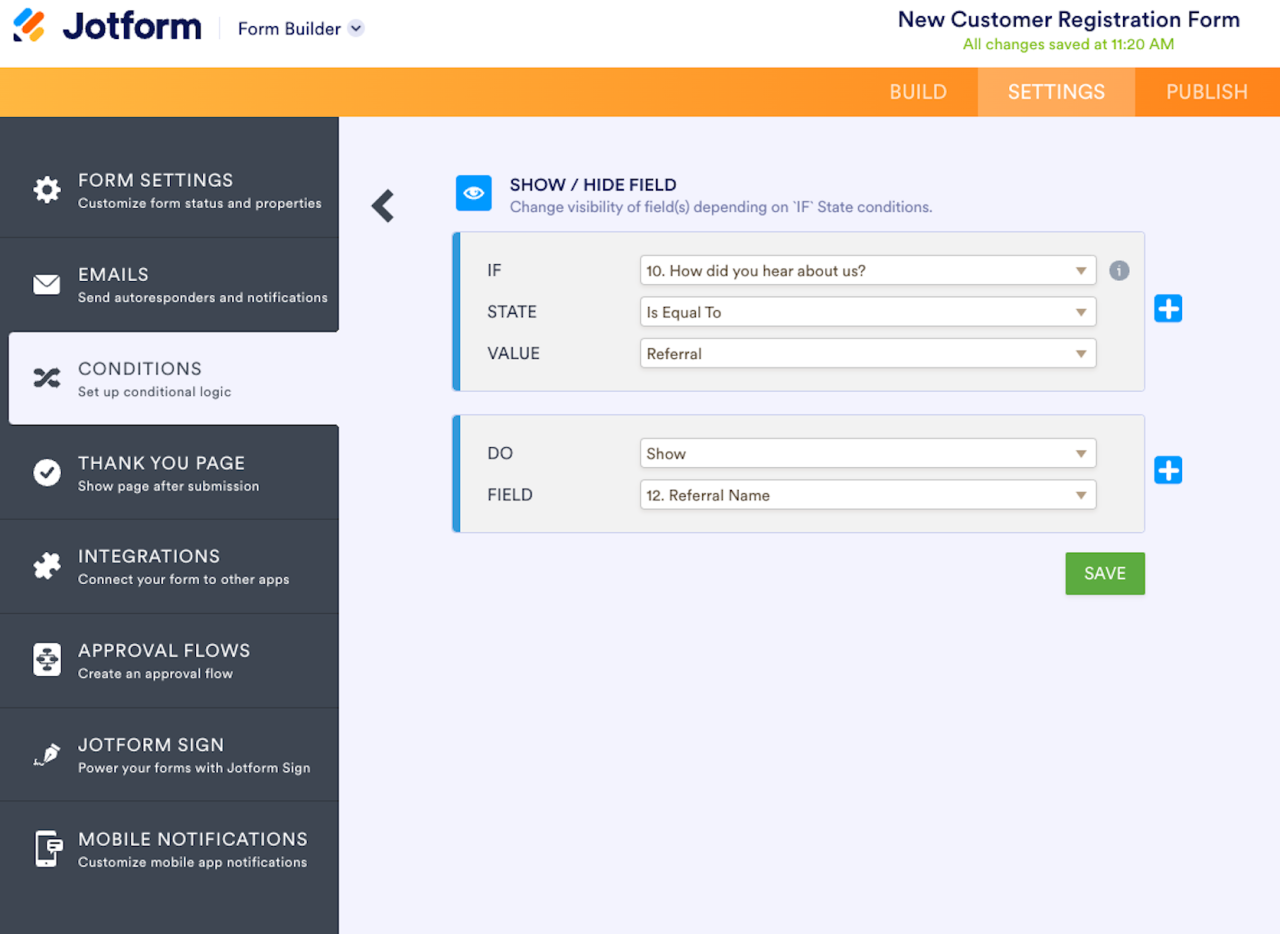Open the STATE 'Is Equal To' dropdown

868,312
